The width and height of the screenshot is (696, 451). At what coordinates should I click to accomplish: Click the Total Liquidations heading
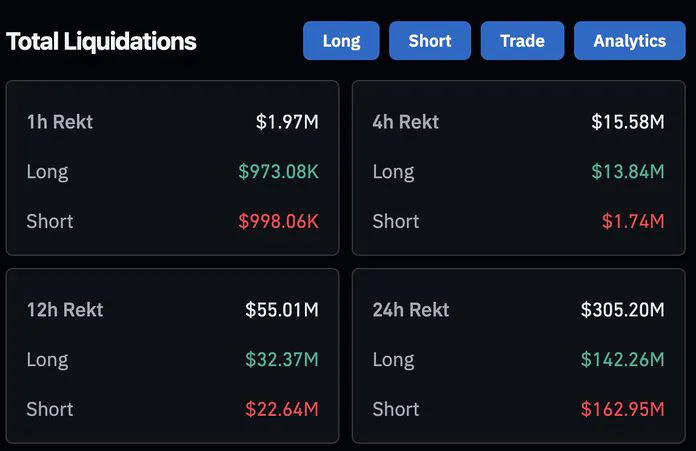101,42
